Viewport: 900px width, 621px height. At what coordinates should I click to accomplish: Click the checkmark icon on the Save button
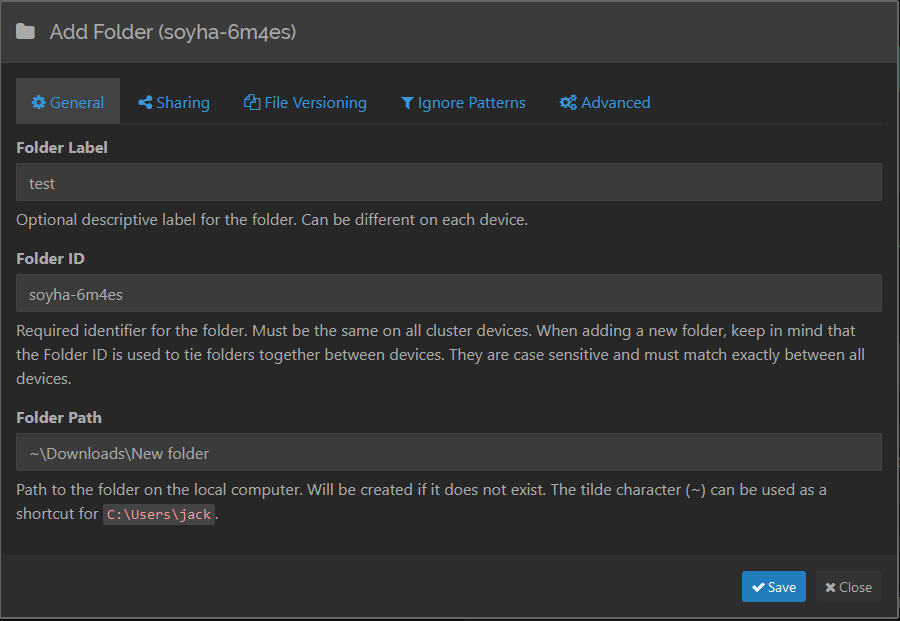point(759,587)
